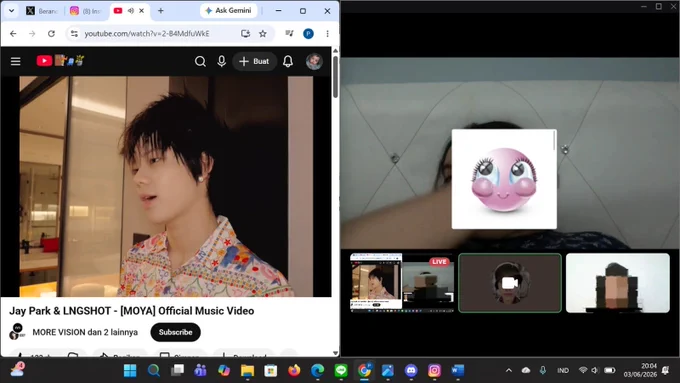Open Microsoft Teams taskbar icon
The height and width of the screenshot is (383, 680).
point(200,370)
